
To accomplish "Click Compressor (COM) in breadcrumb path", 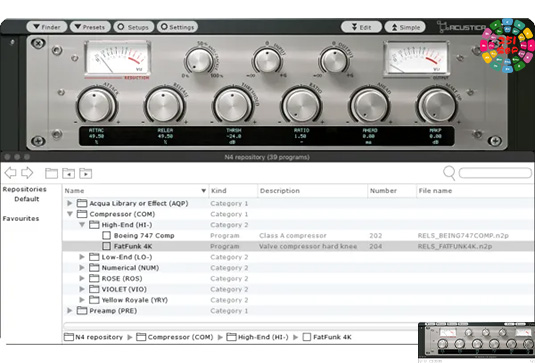I will tap(175, 337).
